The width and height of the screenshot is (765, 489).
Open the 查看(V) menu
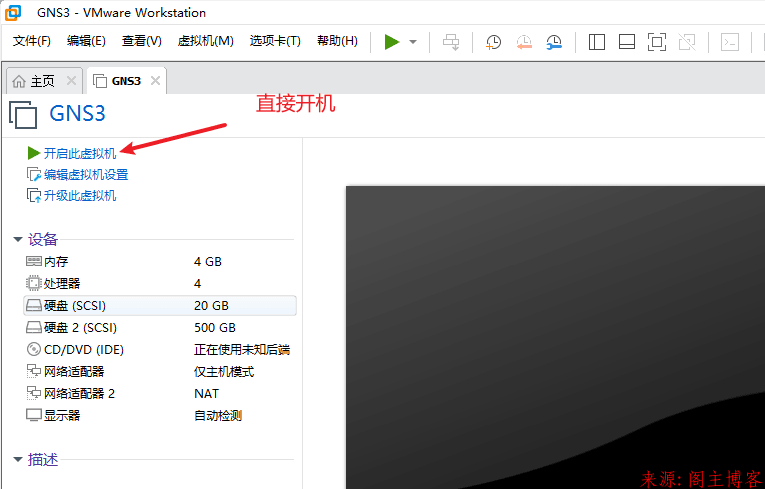point(141,41)
